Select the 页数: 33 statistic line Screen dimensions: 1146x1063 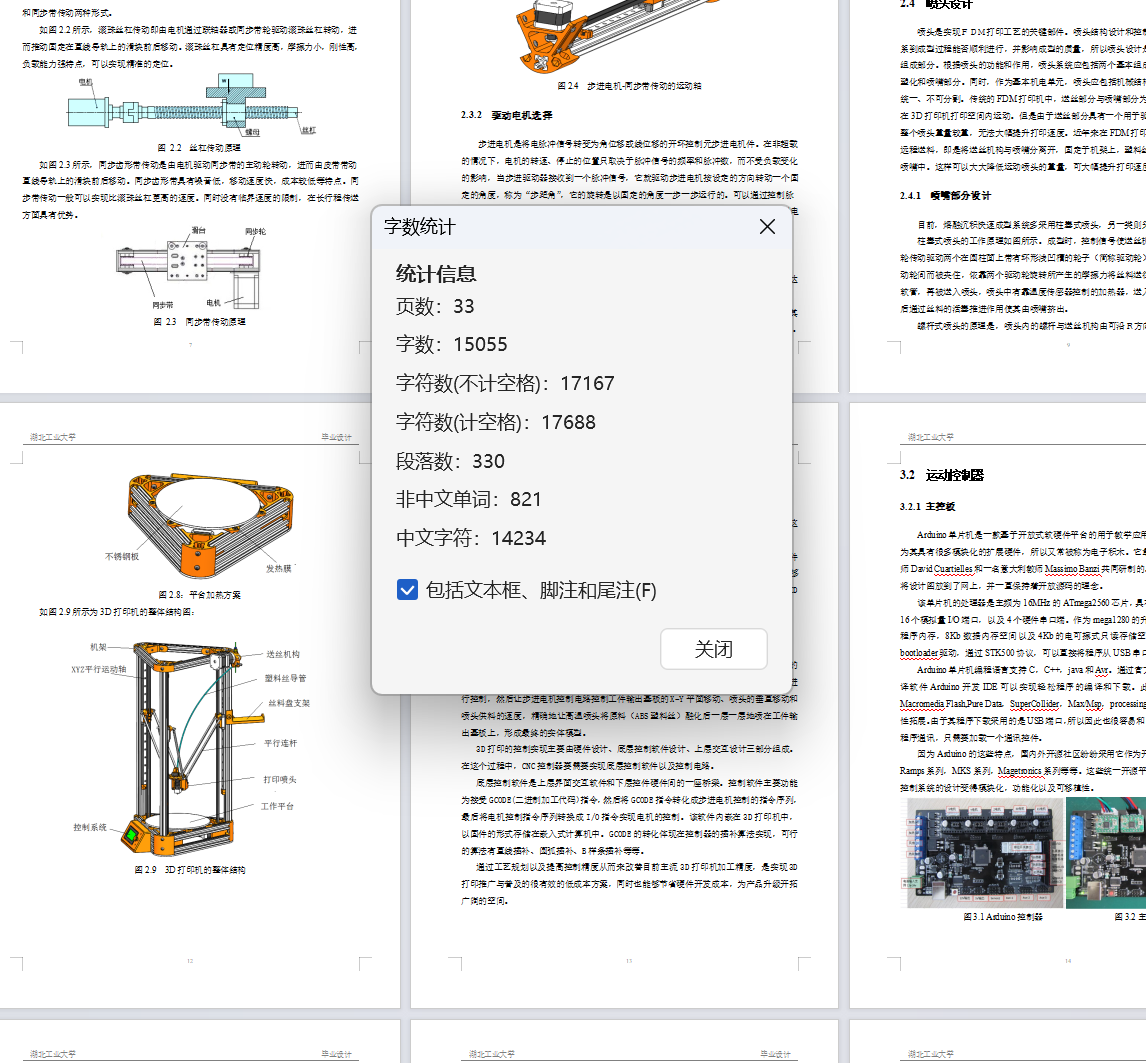click(435, 306)
